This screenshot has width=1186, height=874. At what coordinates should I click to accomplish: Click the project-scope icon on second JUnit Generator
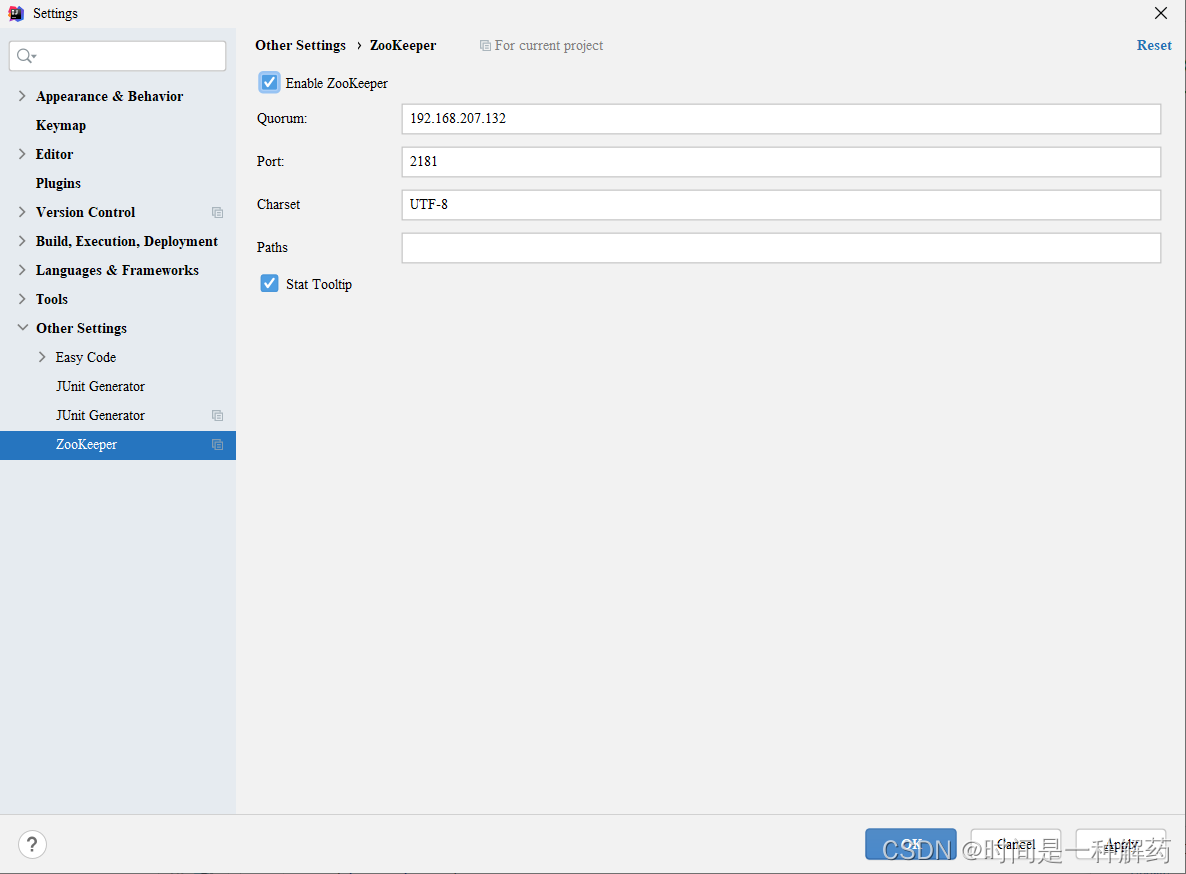click(217, 416)
